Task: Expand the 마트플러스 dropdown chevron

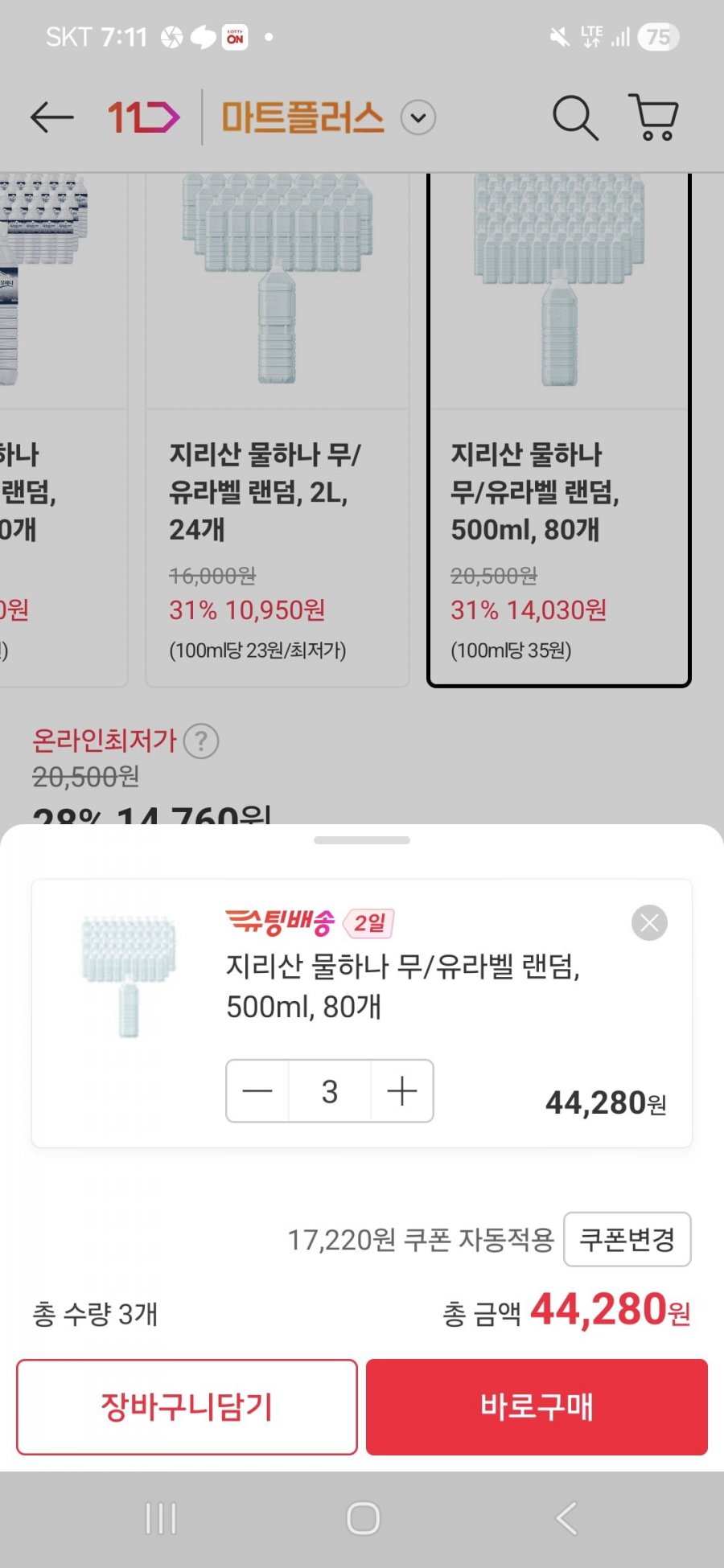Action: 418,118
